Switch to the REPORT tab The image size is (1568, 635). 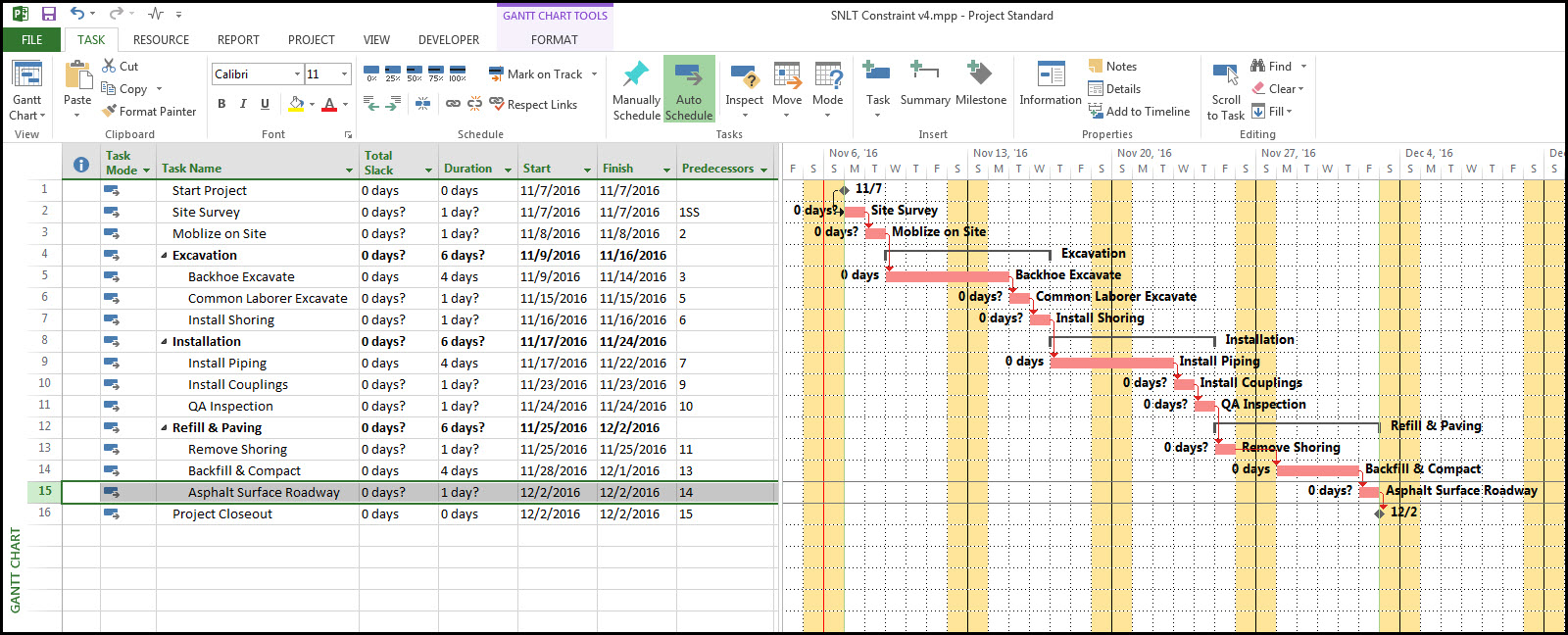pos(238,39)
